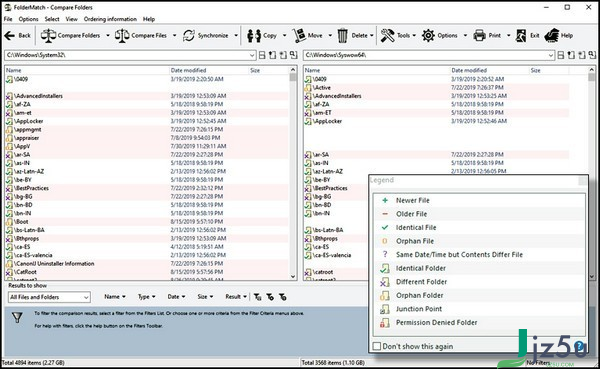Click right pane scrollbar up arrow

(592, 70)
